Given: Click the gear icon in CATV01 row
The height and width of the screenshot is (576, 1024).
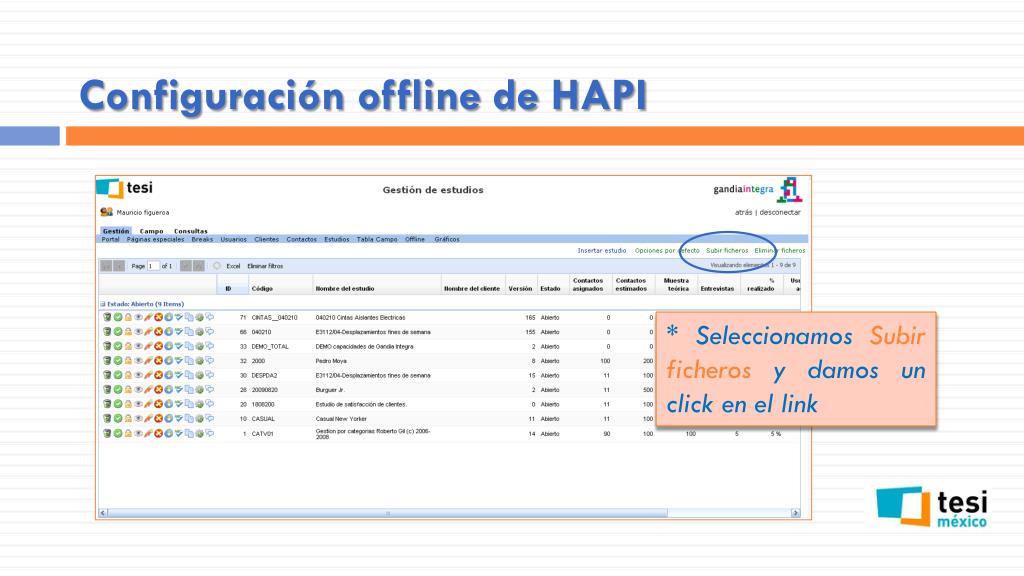Looking at the screenshot, I should [199, 433].
